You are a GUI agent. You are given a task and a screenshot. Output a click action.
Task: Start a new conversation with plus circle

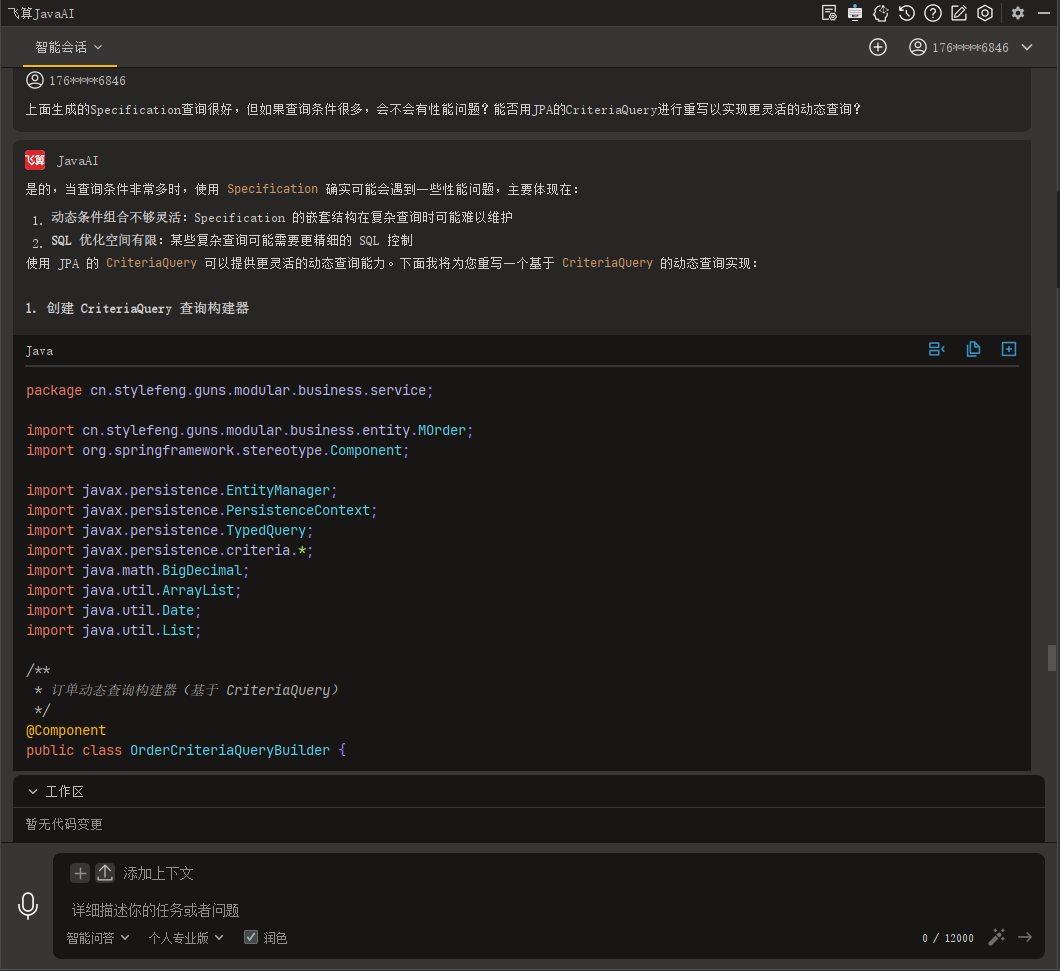coord(877,47)
